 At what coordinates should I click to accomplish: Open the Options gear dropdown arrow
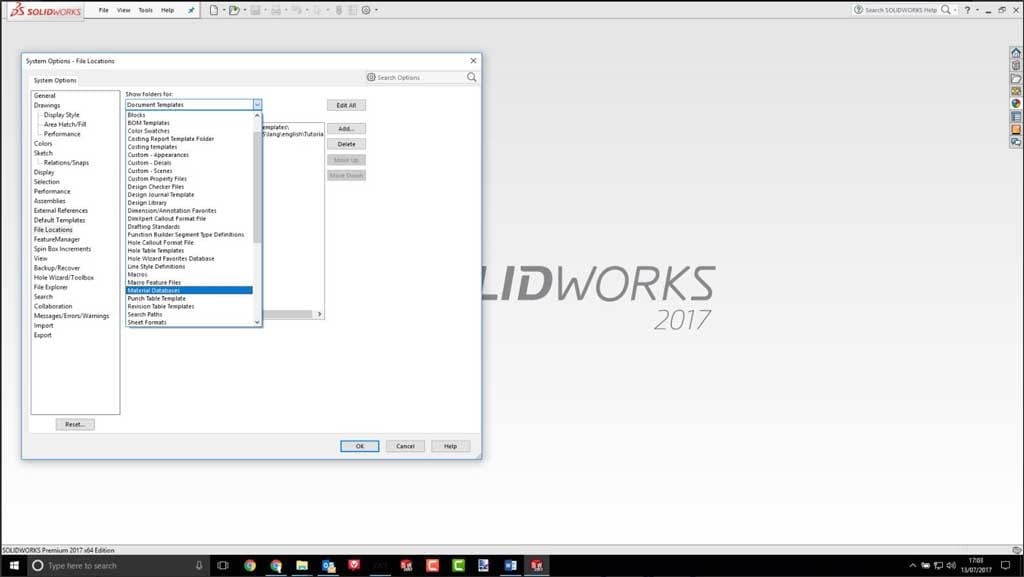pos(377,10)
